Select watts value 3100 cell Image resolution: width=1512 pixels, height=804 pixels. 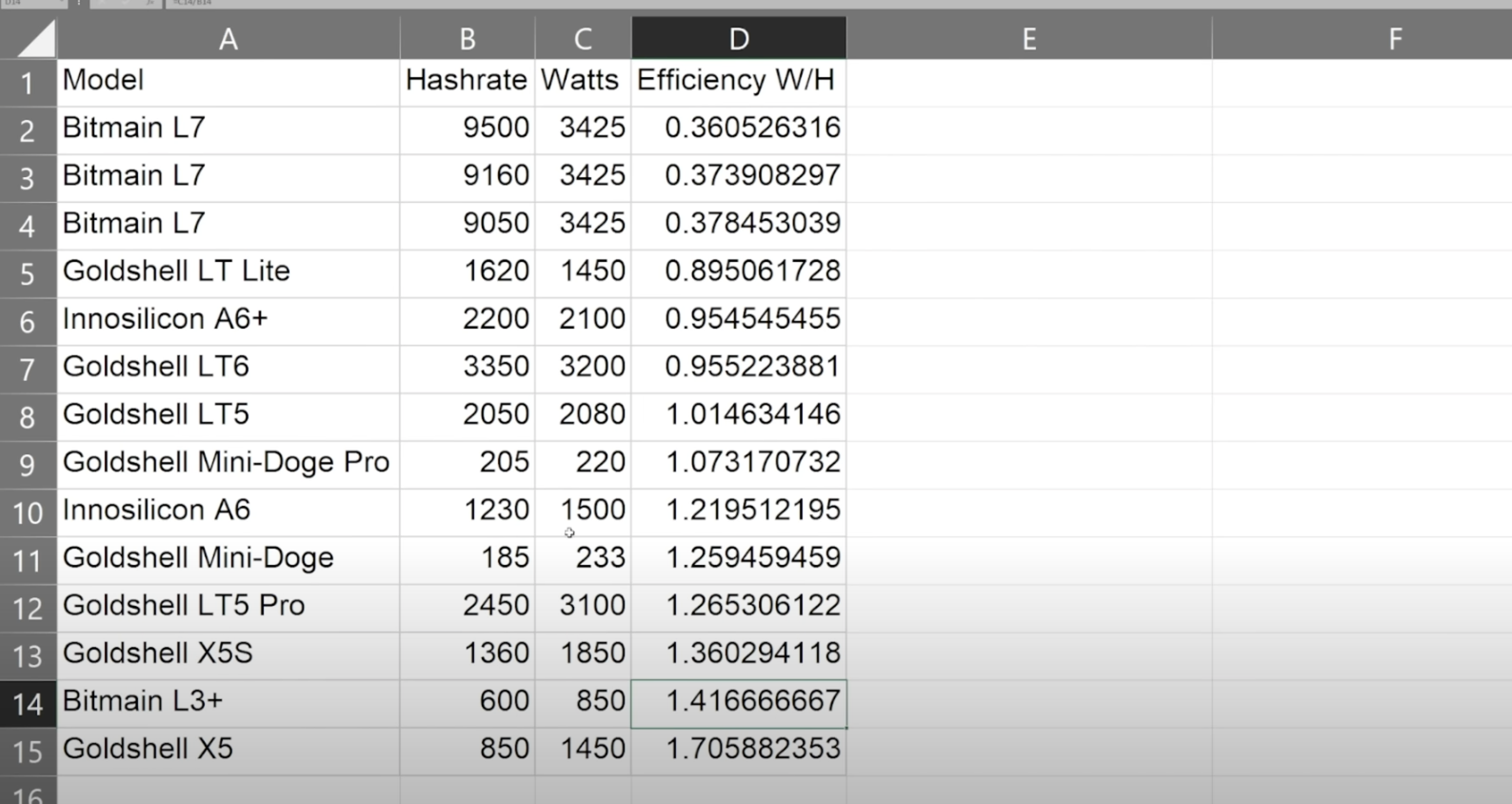click(583, 606)
